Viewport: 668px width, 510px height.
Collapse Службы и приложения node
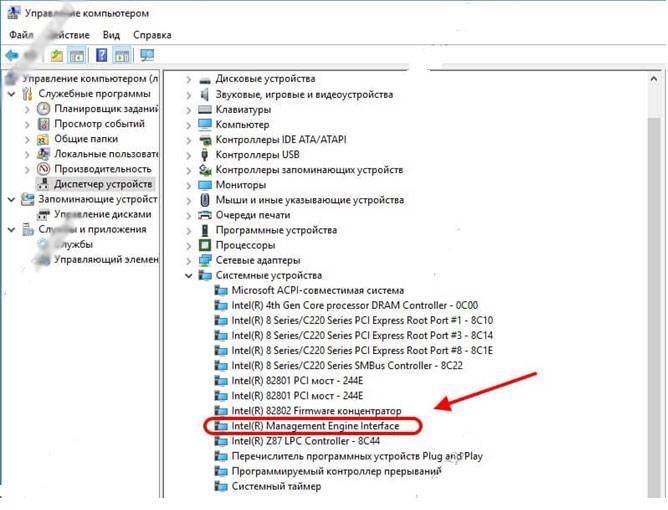click(12, 229)
